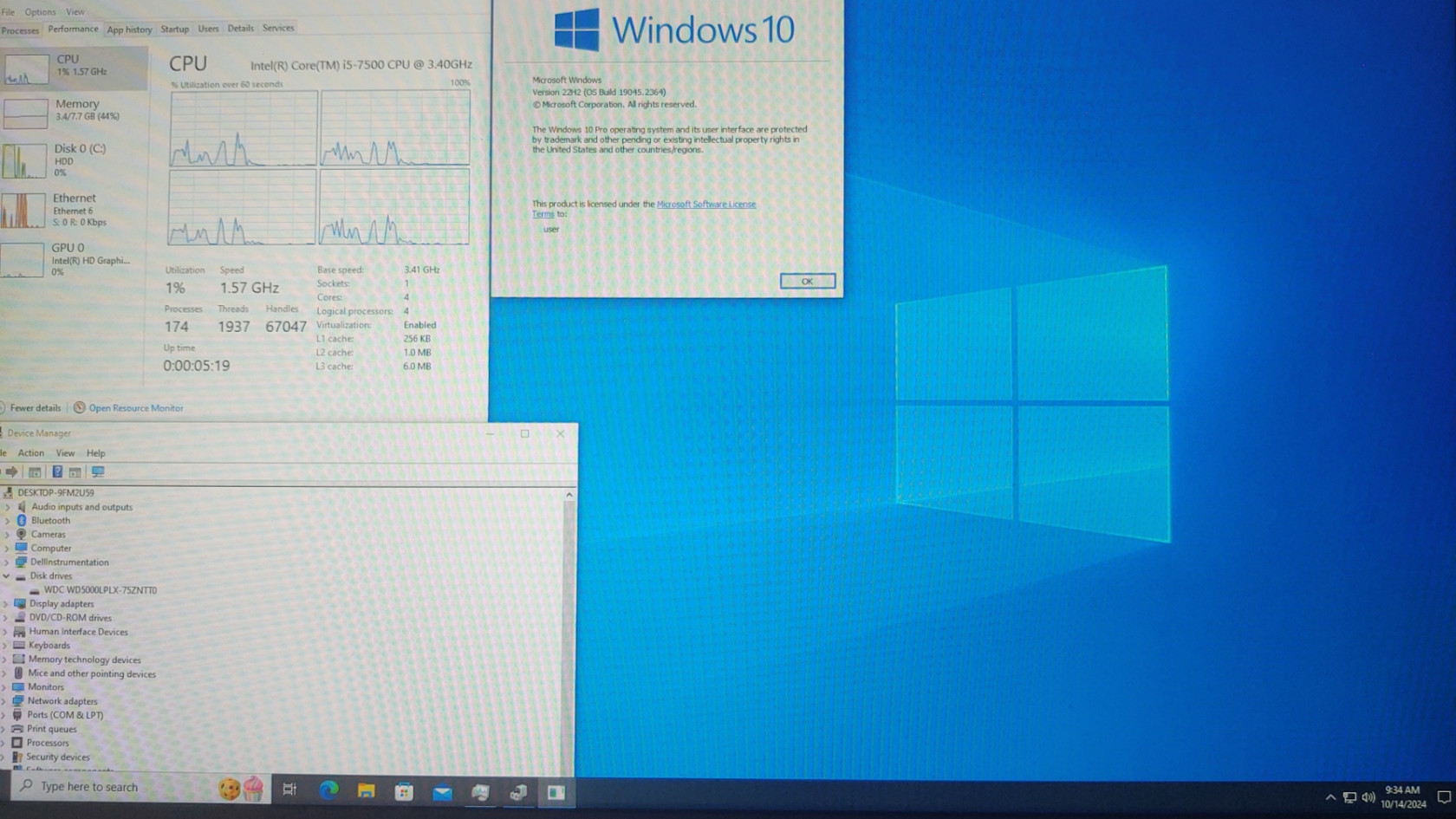Viewport: 1456px width, 819px height.
Task: Collapse the Disk drives category
Action: [7, 576]
